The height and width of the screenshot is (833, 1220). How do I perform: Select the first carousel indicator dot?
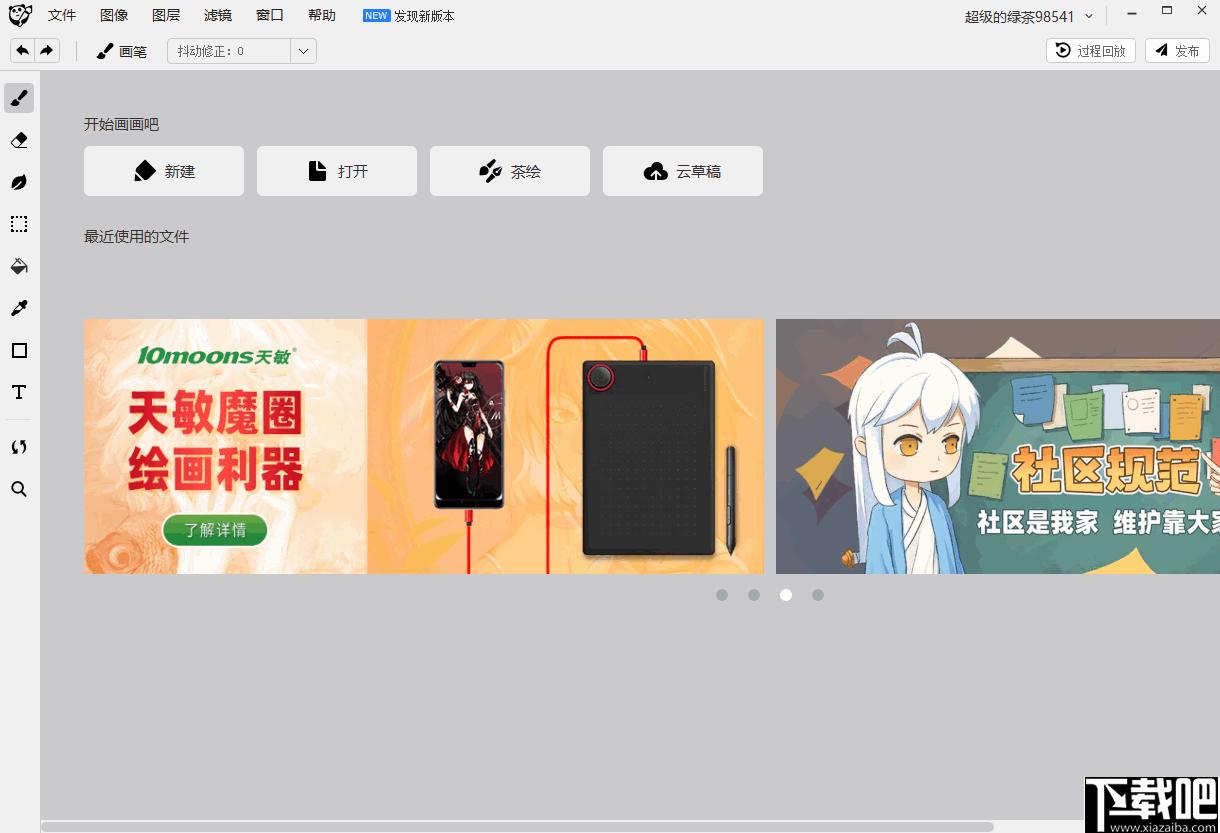(x=722, y=595)
